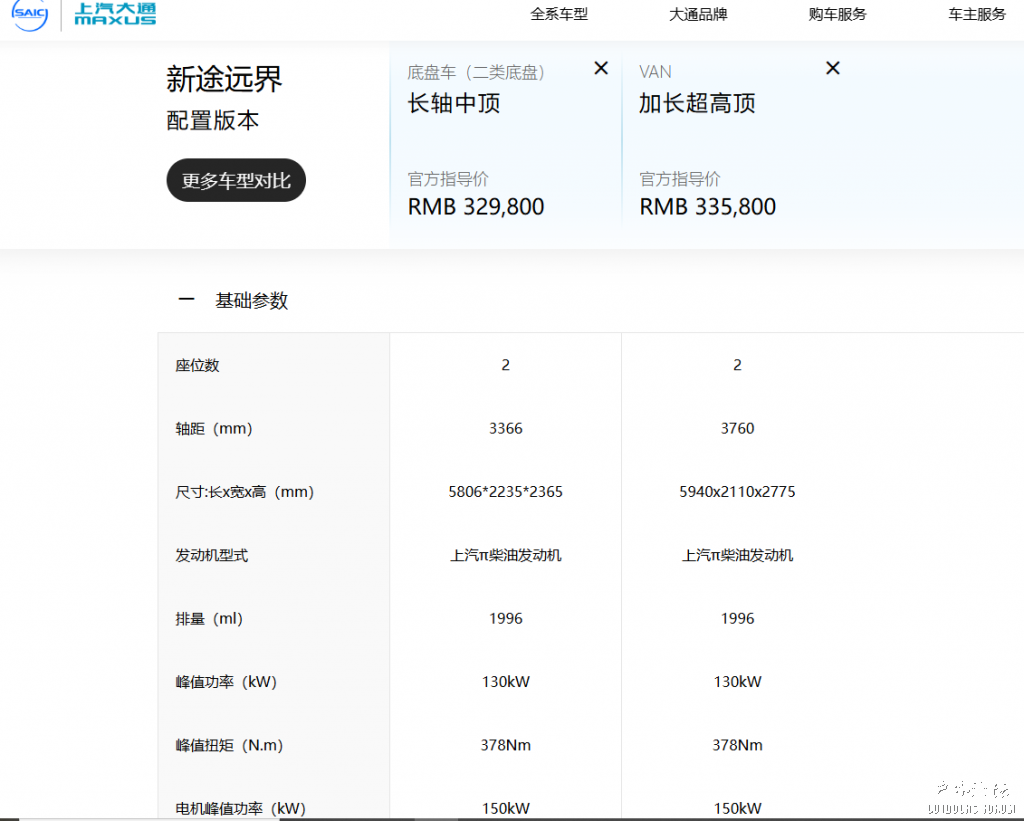Viewport: 1024px width, 821px height.
Task: Click the watermark logo in bottom-right corner
Action: click(x=972, y=797)
